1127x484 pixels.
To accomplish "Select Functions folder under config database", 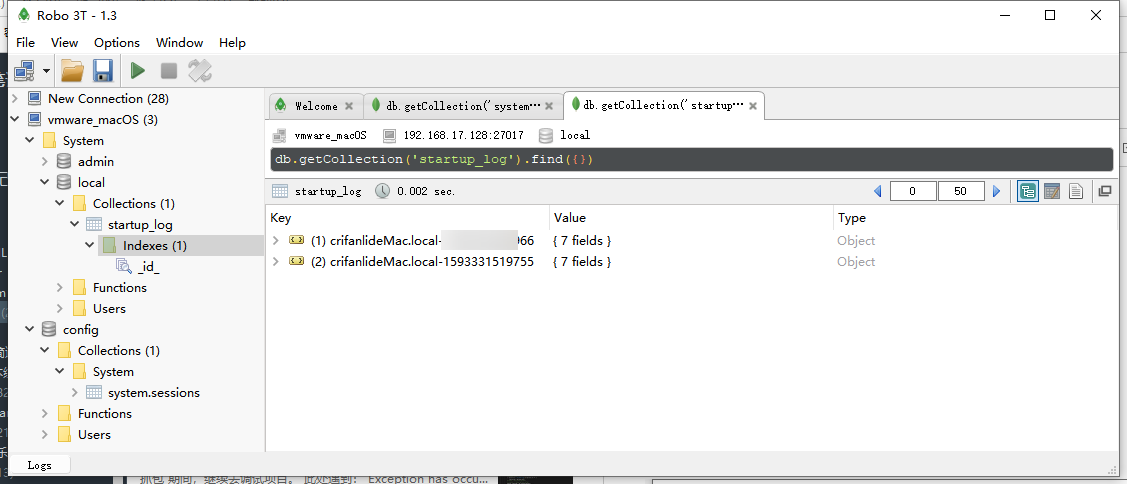I will [x=105, y=414].
